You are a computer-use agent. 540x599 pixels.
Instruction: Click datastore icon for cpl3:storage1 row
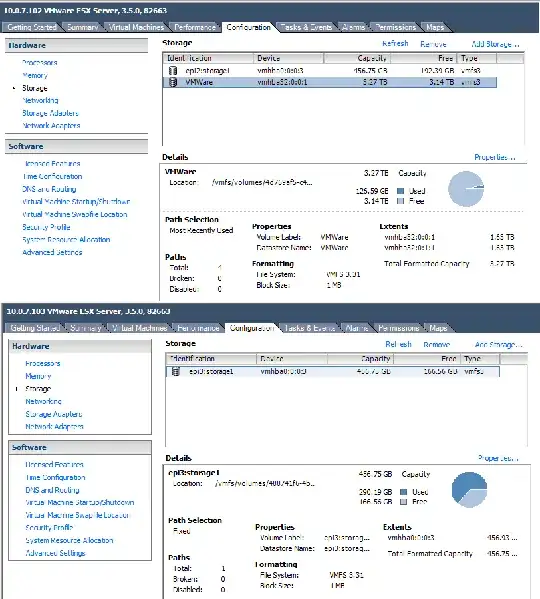[176, 371]
